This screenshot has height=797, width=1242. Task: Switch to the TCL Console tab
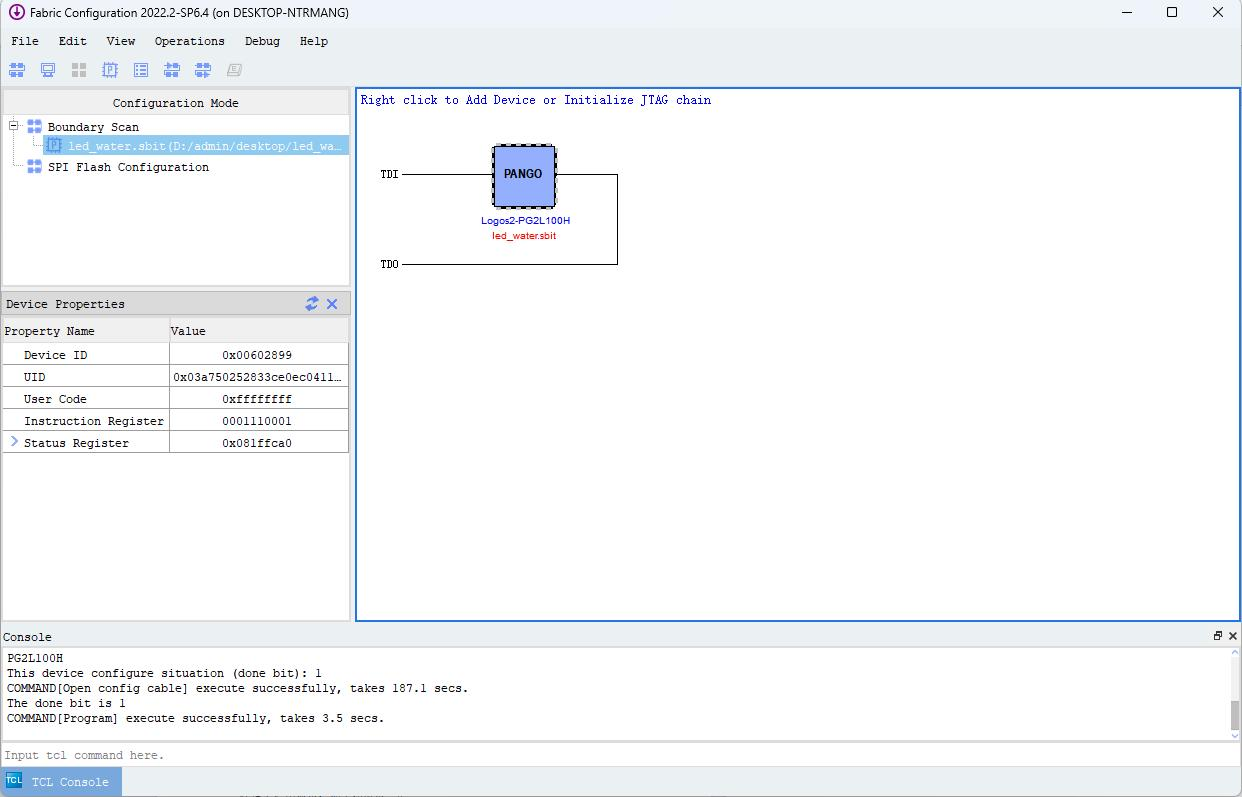(61, 782)
